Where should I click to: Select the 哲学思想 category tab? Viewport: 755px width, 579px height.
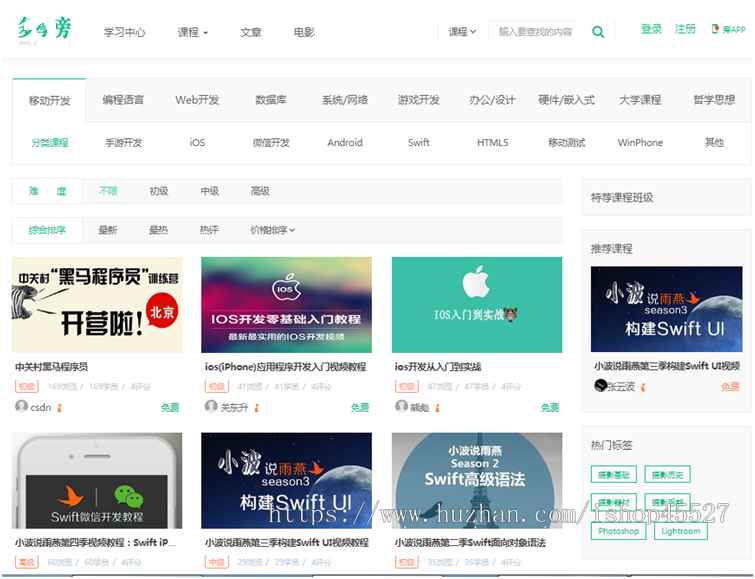[714, 100]
